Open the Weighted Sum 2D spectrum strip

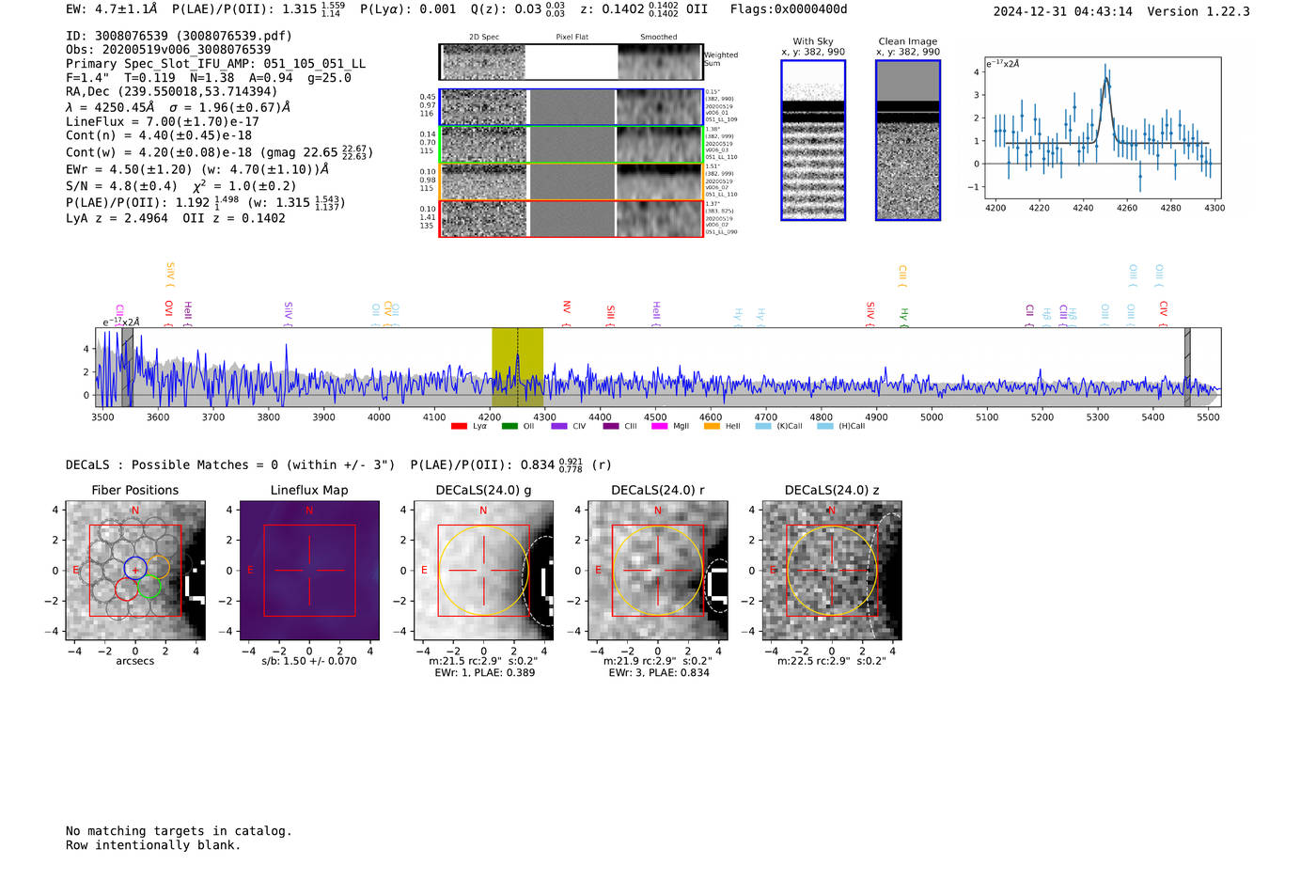[x=571, y=62]
